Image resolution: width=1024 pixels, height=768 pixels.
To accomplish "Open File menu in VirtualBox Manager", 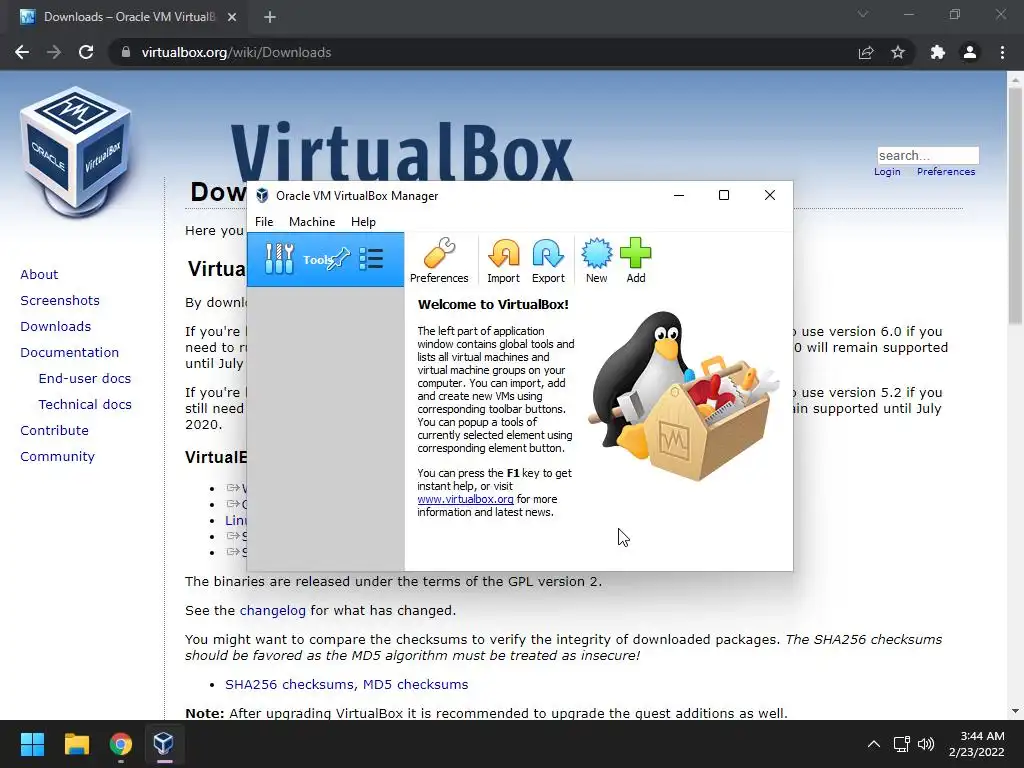I will click(x=264, y=222).
